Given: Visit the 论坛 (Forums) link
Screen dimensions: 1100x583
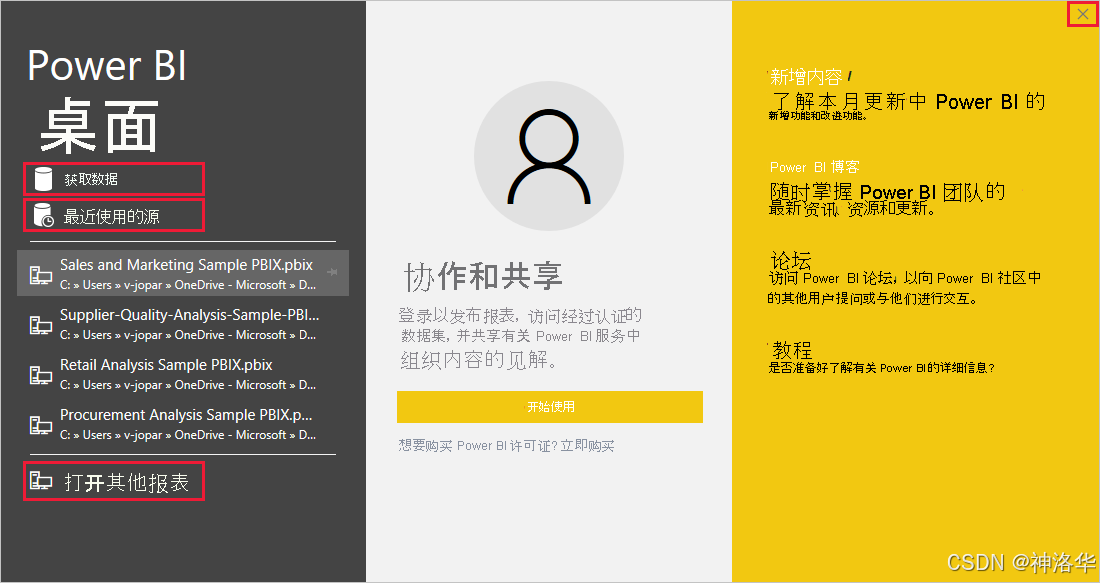Looking at the screenshot, I should pyautogui.click(x=791, y=260).
